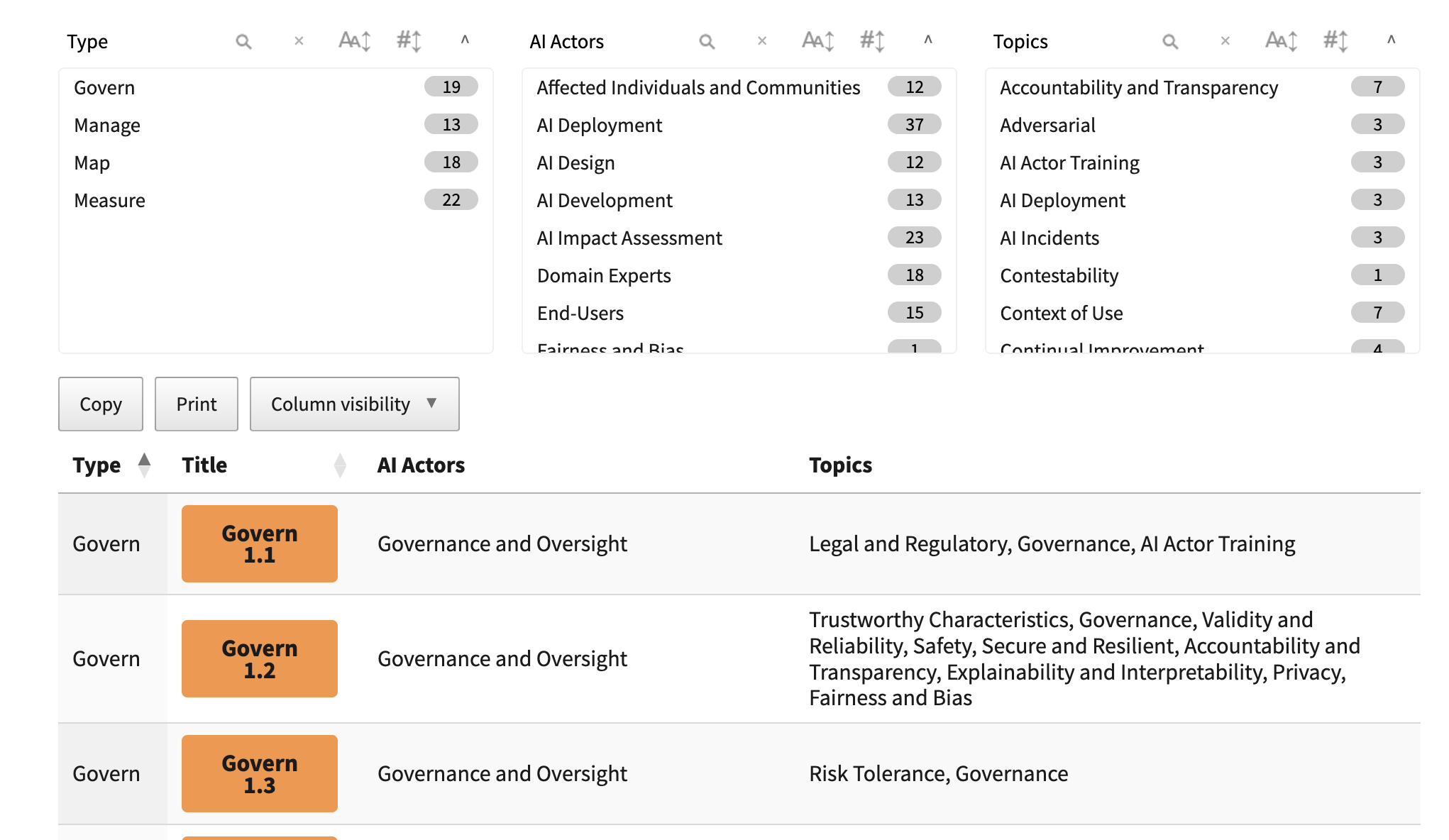
Task: Select End-Users actor filter
Action: point(739,313)
